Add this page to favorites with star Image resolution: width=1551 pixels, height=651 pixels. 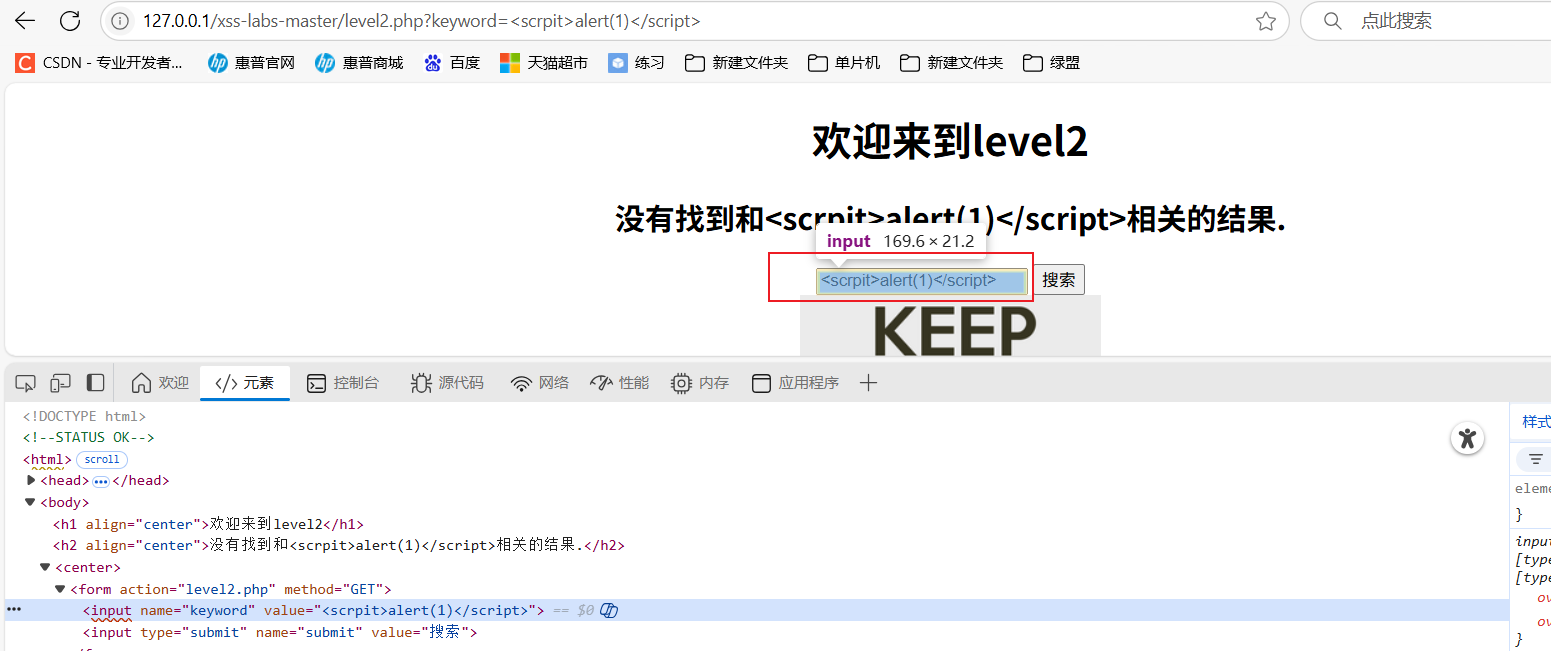tap(1266, 21)
